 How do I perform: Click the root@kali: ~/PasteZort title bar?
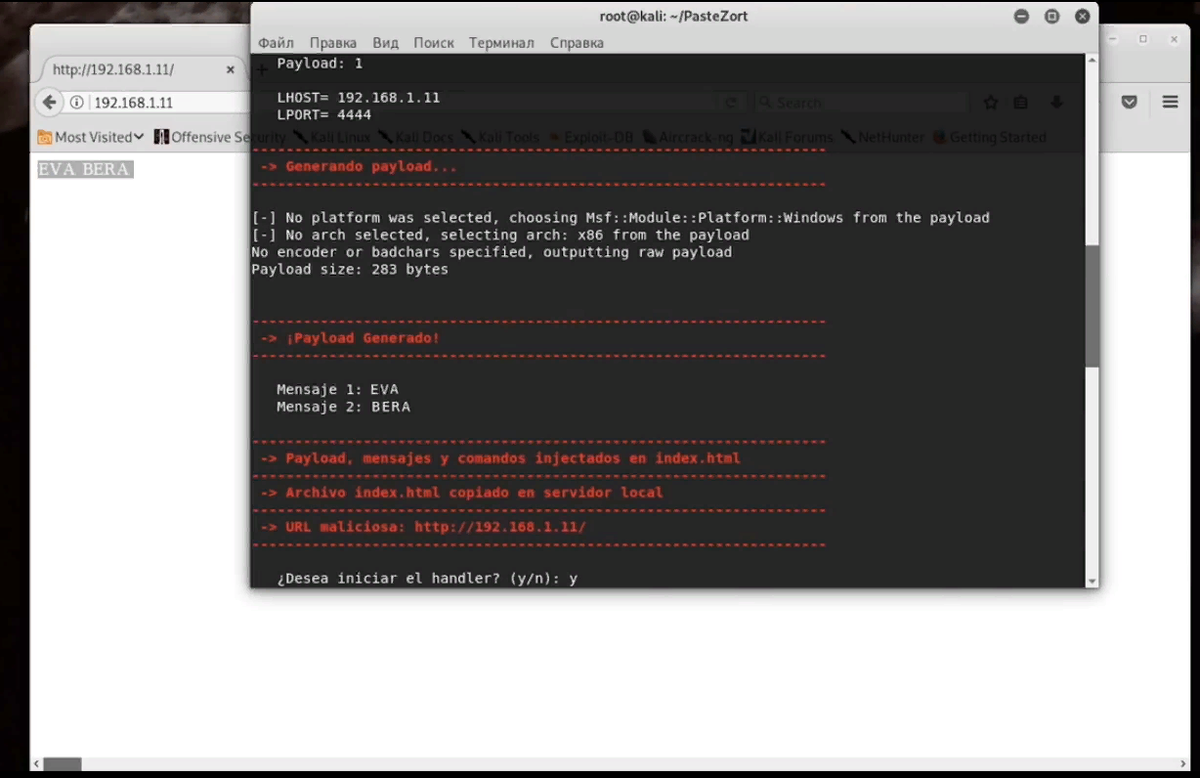tap(673, 16)
